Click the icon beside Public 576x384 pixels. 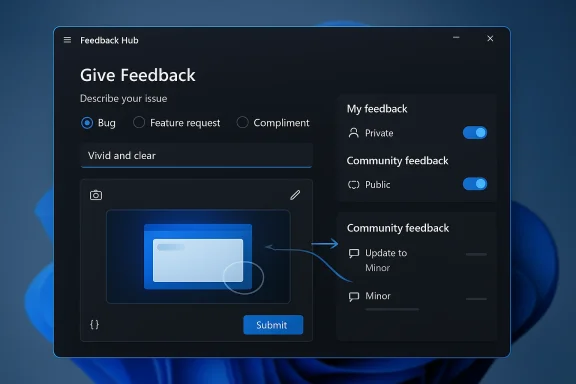[x=353, y=184]
